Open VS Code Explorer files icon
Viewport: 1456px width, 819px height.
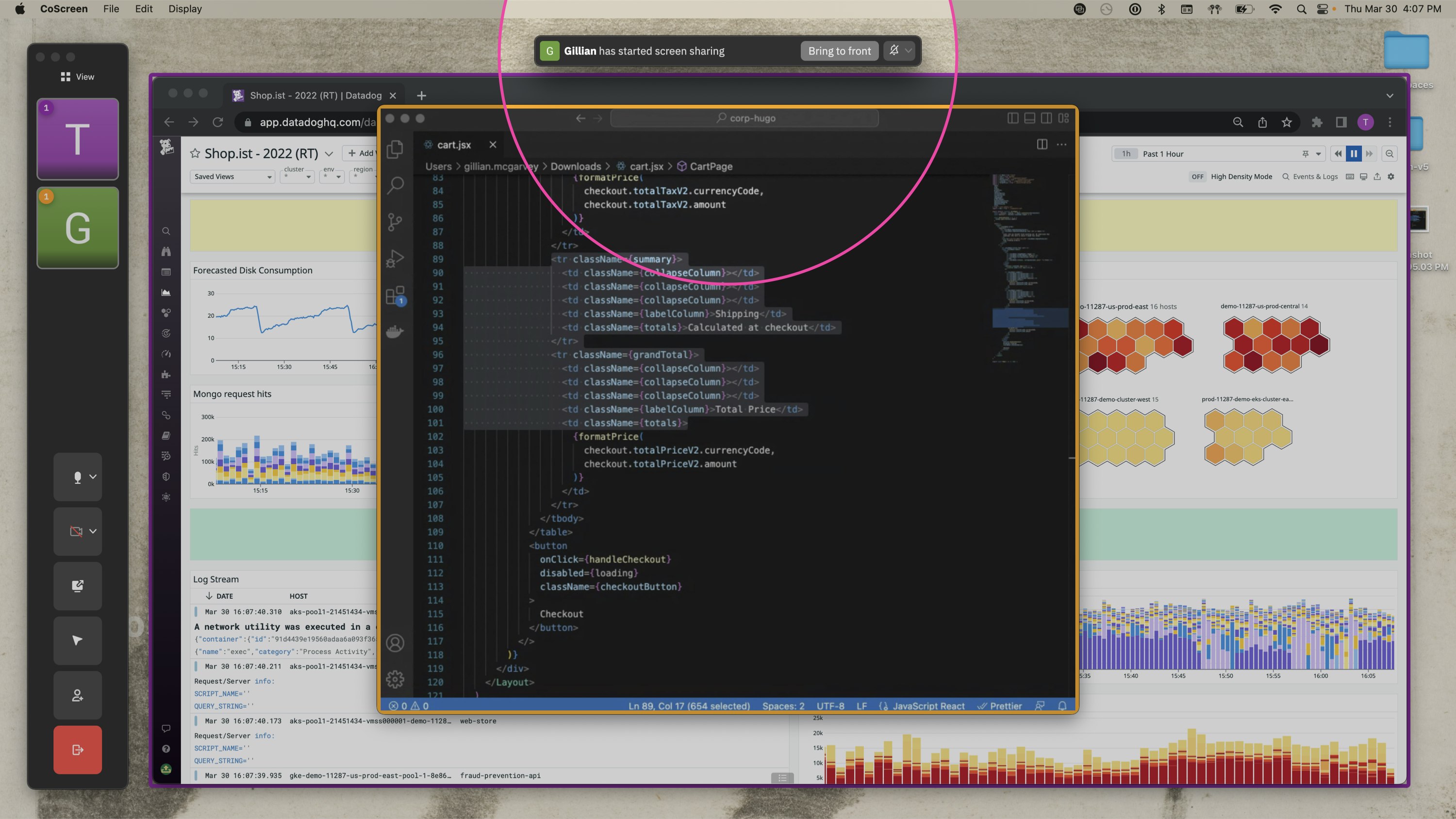point(395,149)
